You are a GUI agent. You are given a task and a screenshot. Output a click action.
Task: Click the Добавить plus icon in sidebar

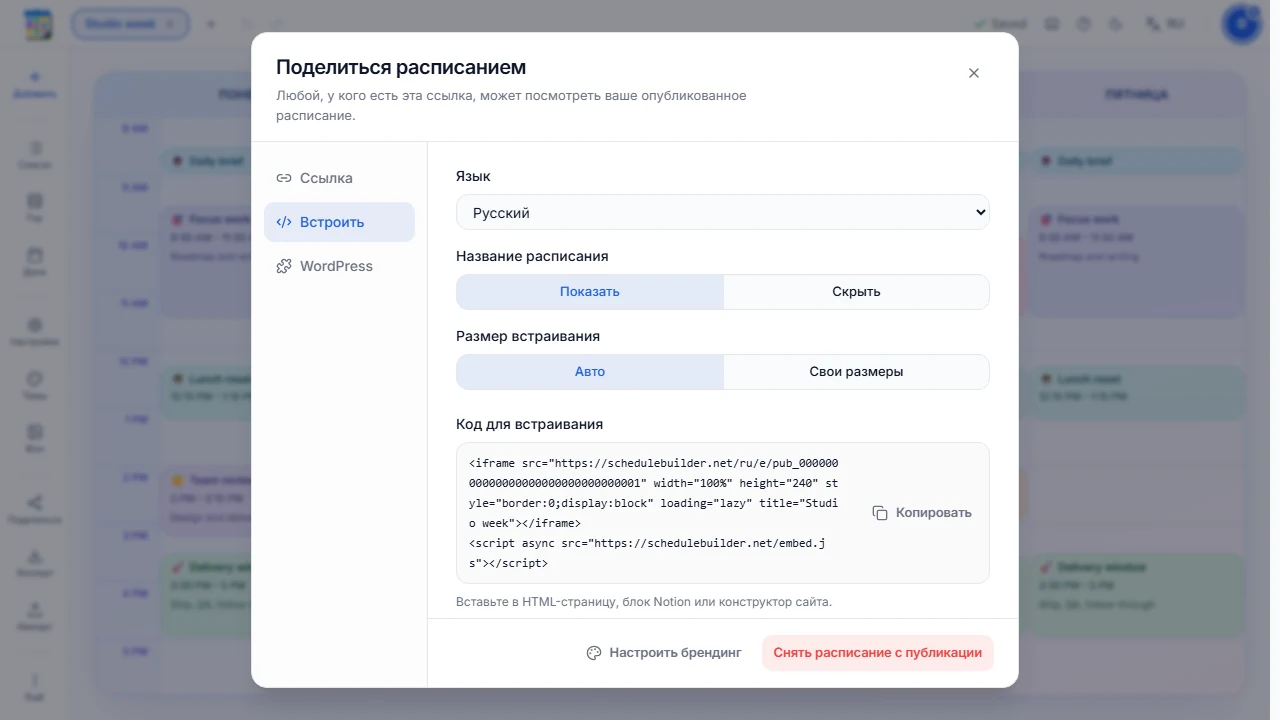tap(35, 77)
